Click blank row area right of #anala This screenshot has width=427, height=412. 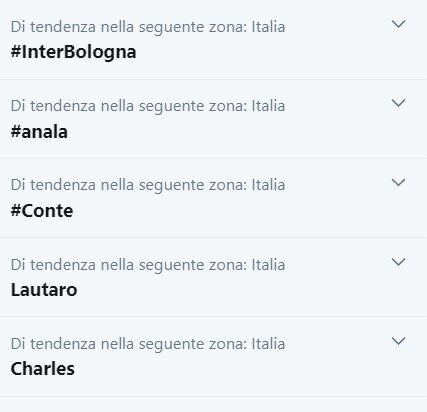[x=247, y=132]
